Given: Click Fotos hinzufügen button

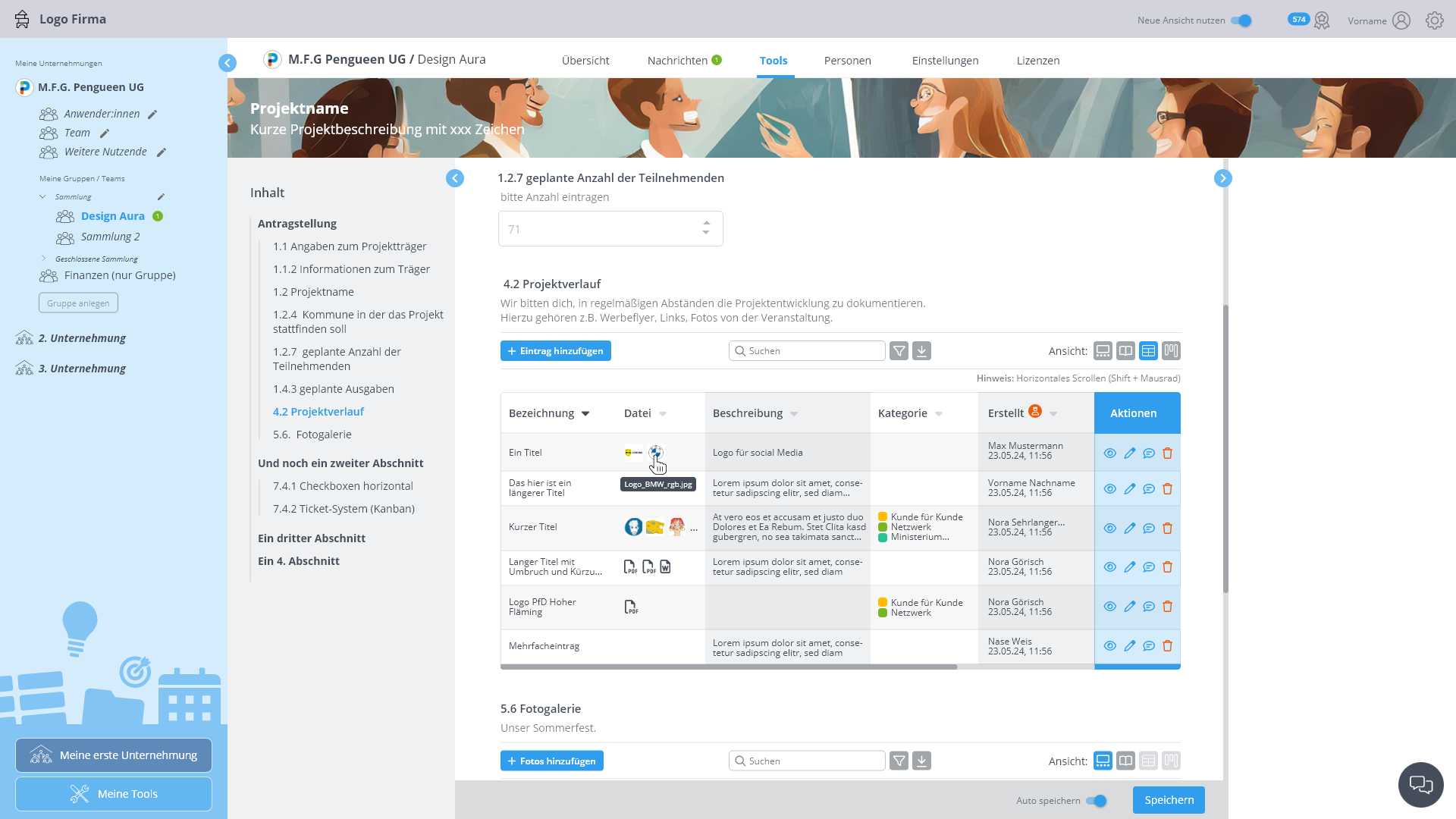Looking at the screenshot, I should 552,761.
